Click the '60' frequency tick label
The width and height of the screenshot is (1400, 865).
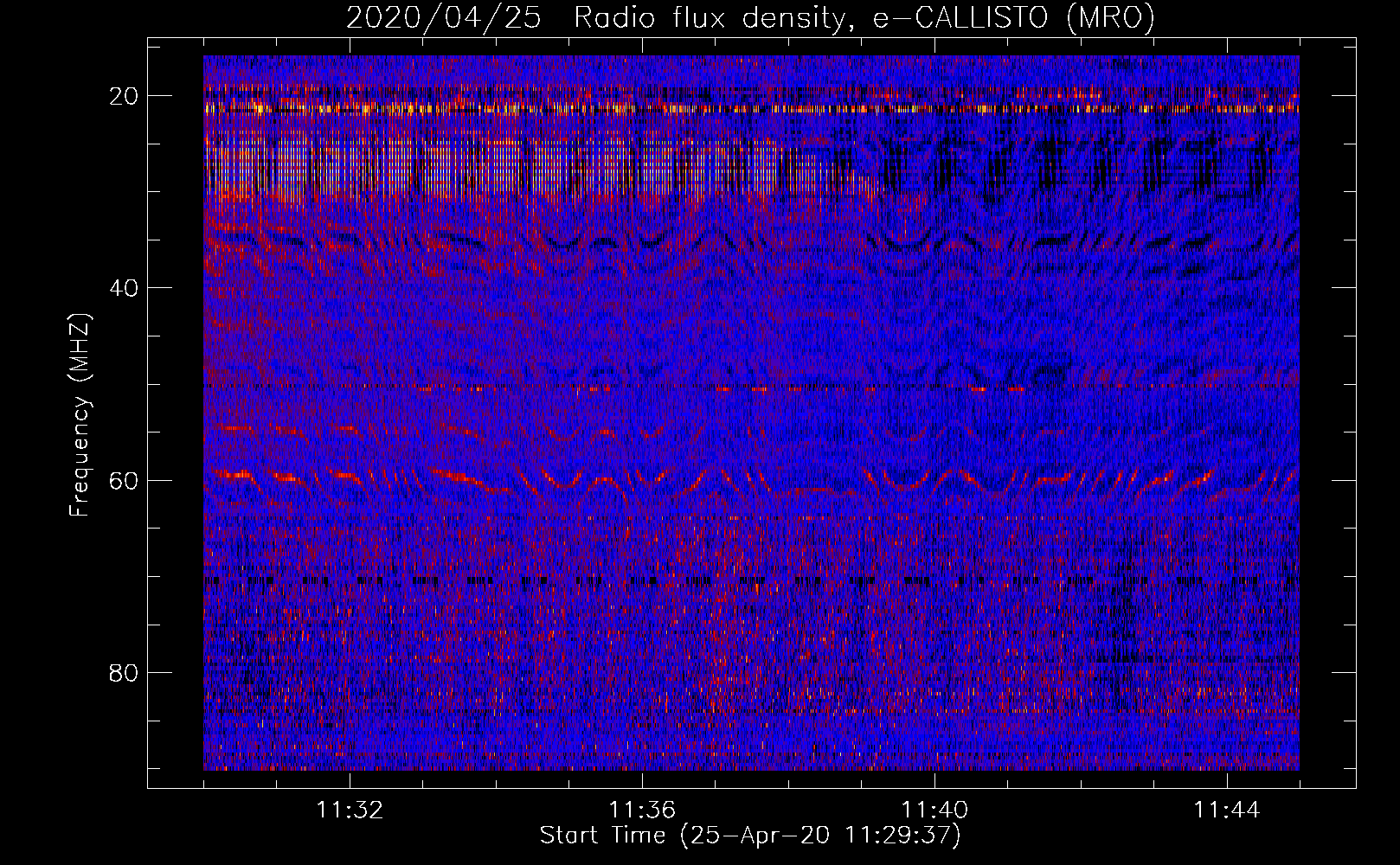[124, 480]
